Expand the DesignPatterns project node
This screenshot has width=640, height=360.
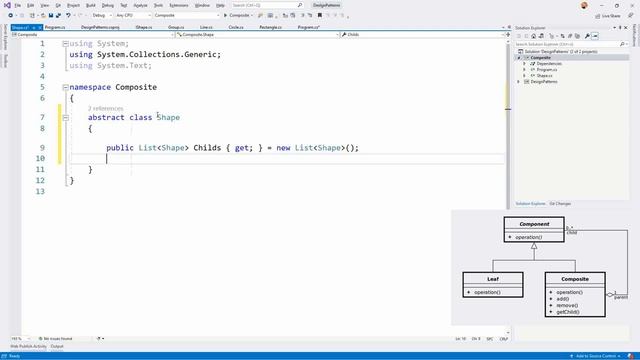tap(519, 82)
